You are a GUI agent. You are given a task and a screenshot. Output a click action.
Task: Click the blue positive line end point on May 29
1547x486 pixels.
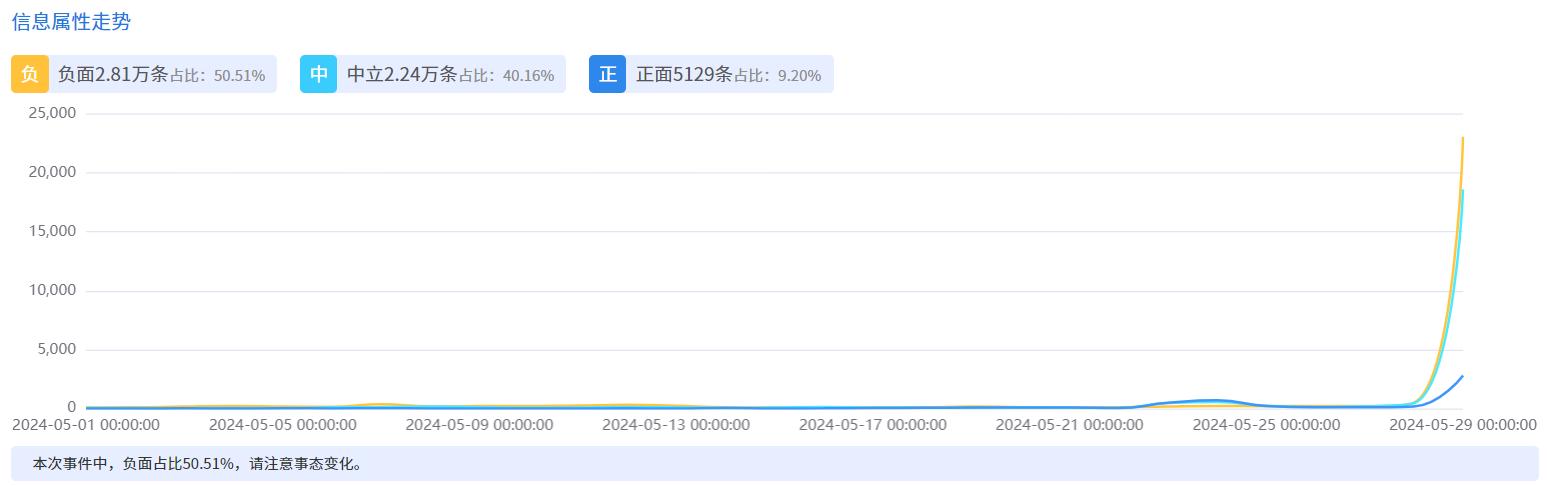tap(1462, 377)
